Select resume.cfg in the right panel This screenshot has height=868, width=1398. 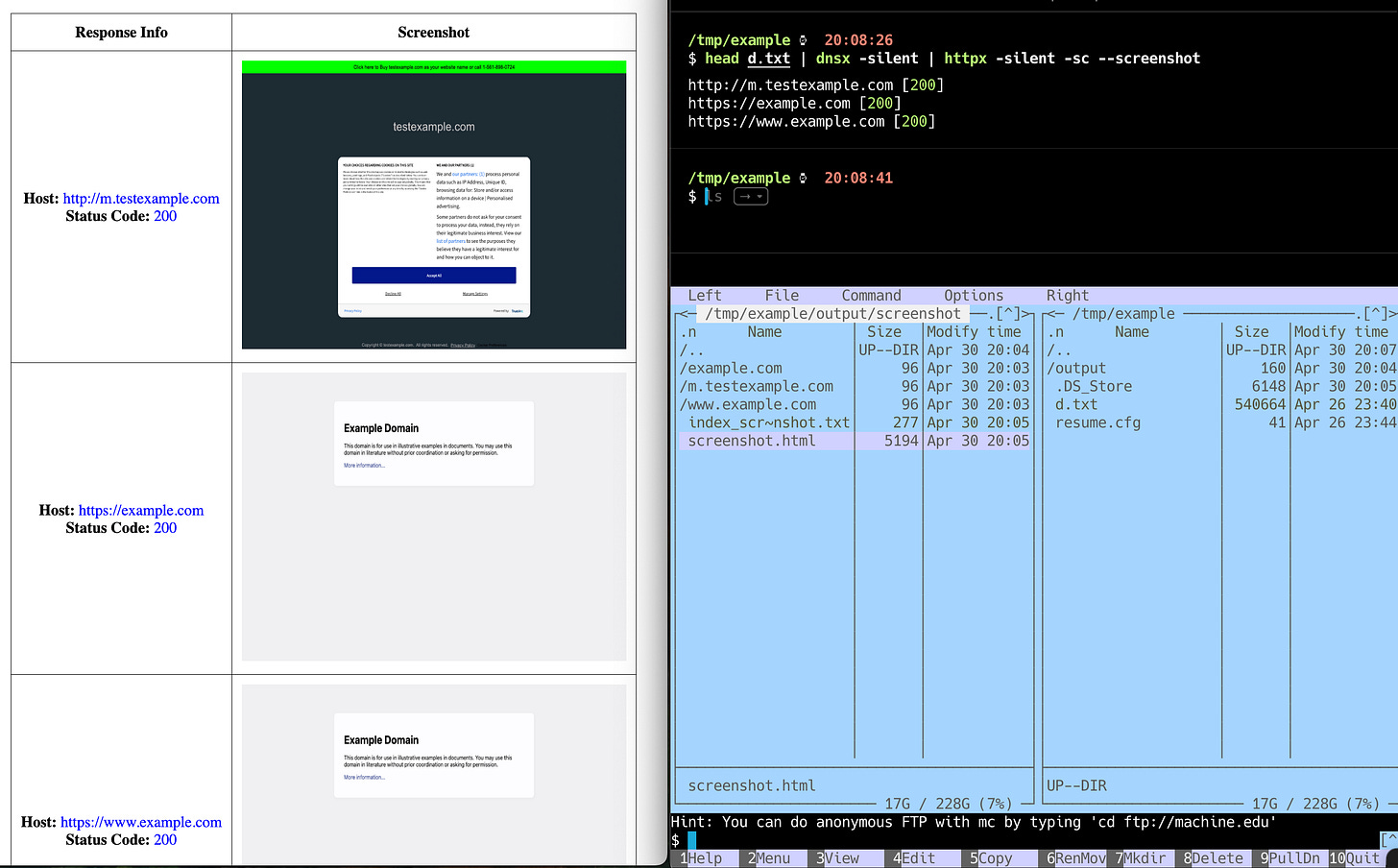tap(1097, 422)
